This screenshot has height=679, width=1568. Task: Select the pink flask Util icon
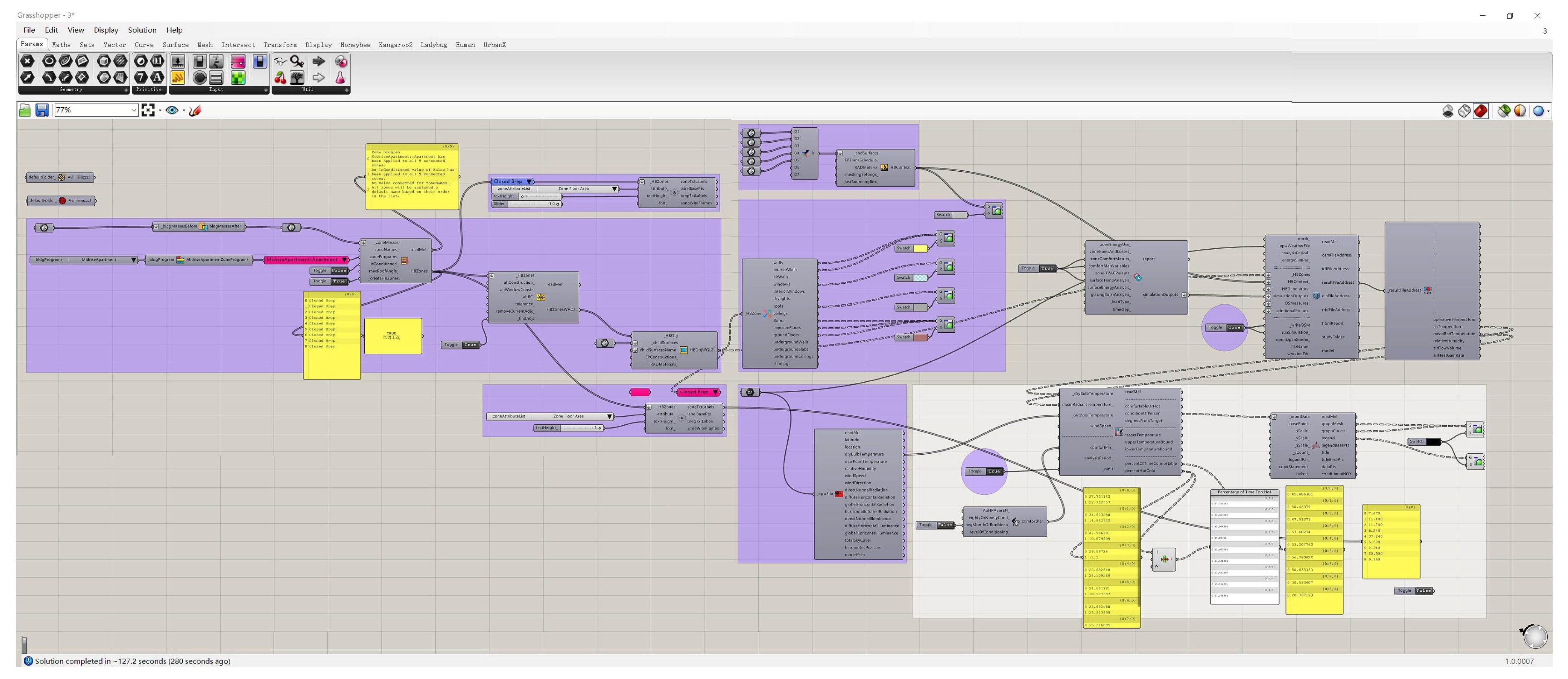click(x=340, y=78)
